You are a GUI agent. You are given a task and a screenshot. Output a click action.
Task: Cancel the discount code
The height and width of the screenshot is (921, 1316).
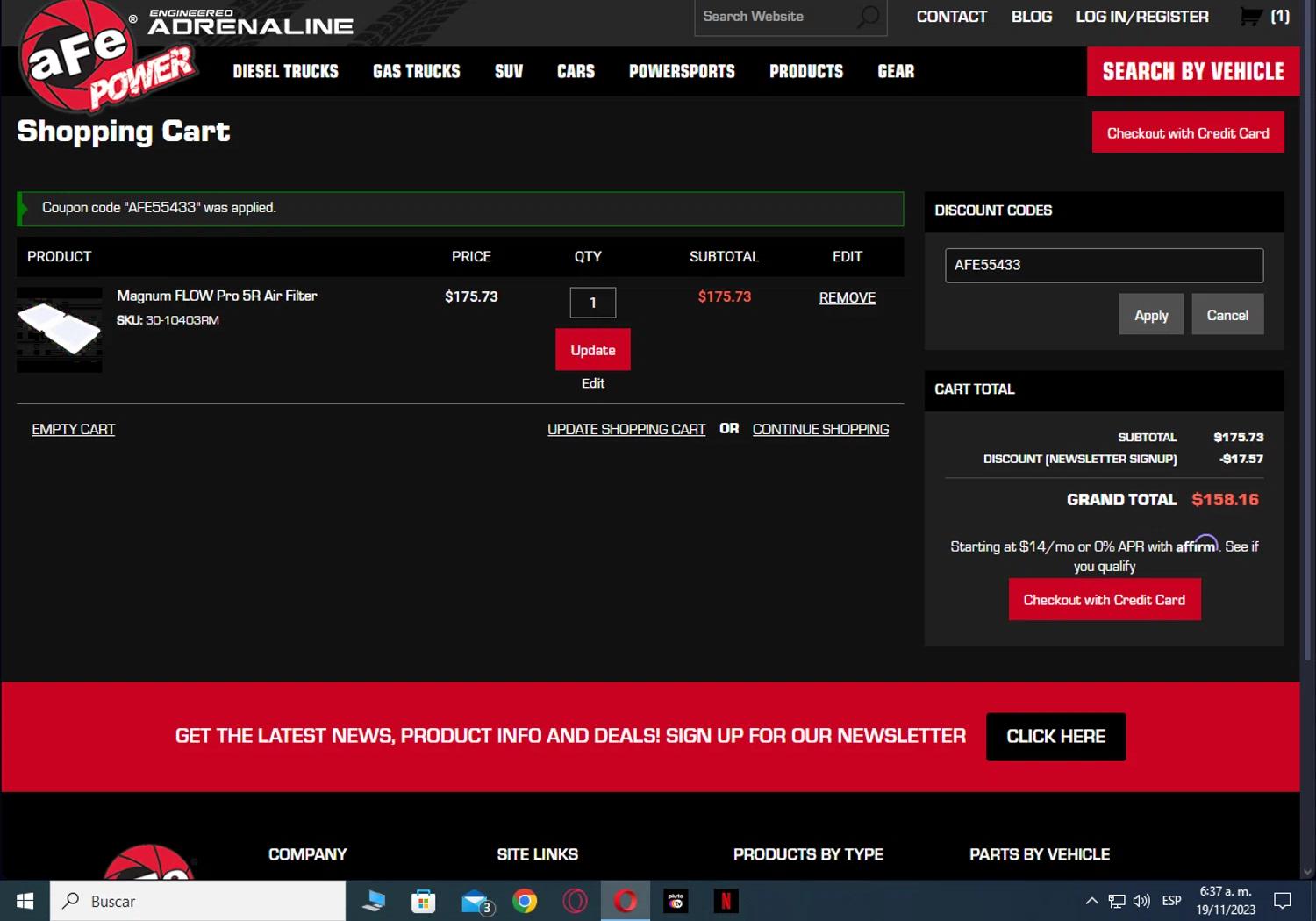[x=1227, y=315]
